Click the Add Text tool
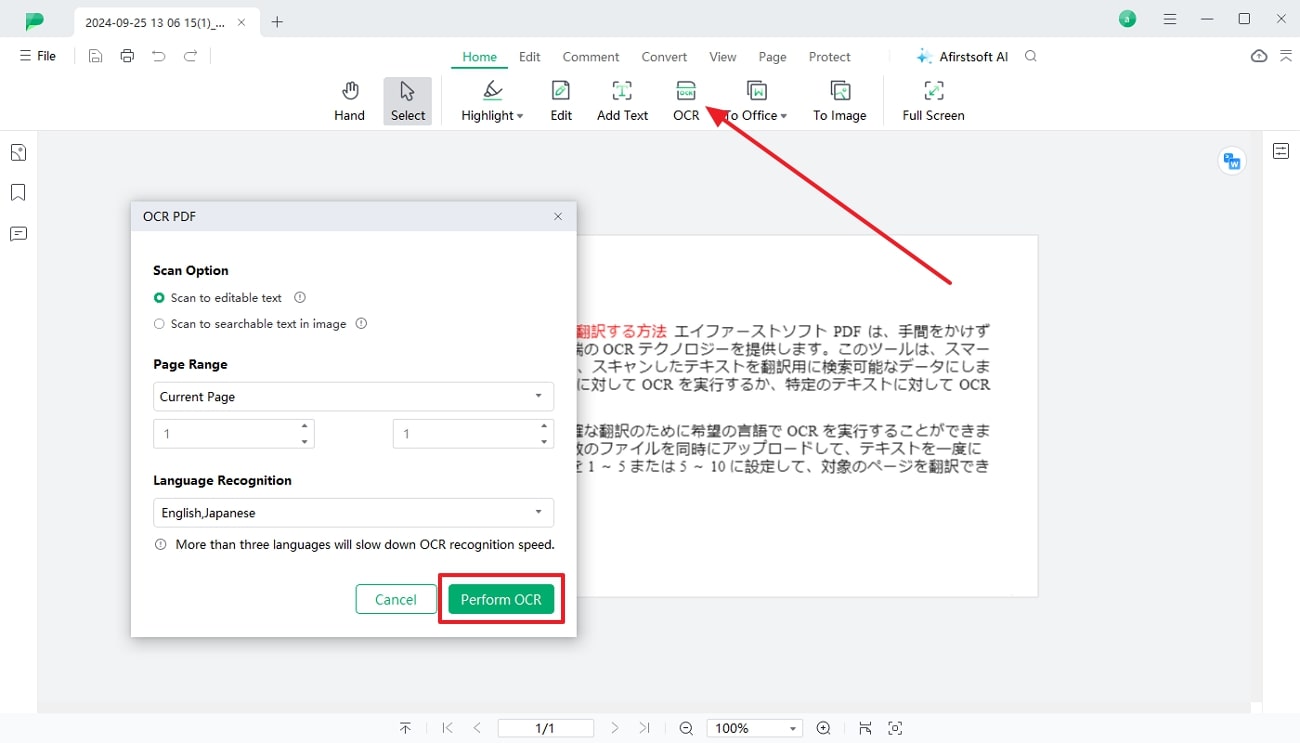Screen dimensions: 1300x743 (622, 101)
